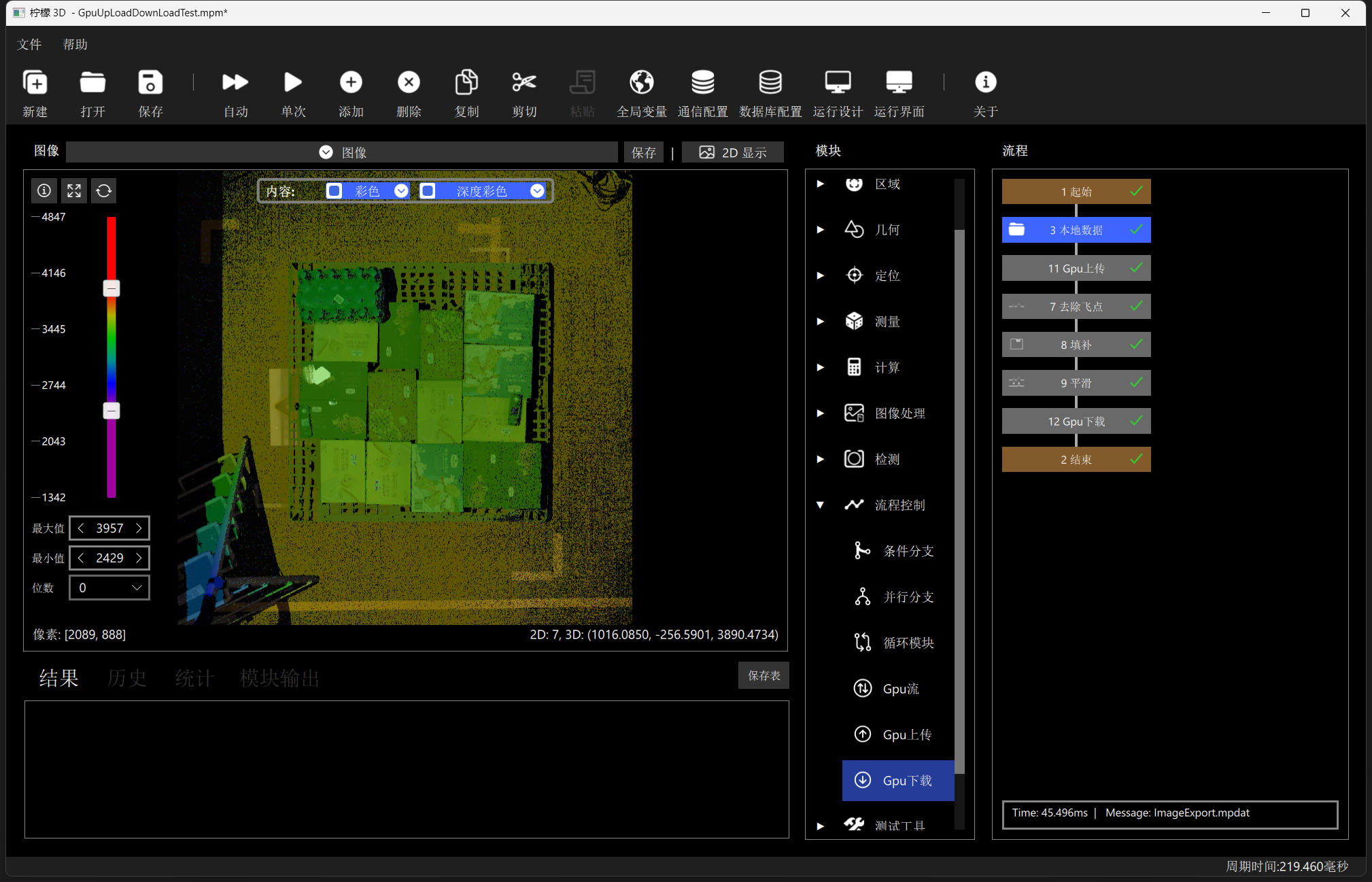Open 全局变量 global variables icon
1372x882 pixels.
point(641,82)
